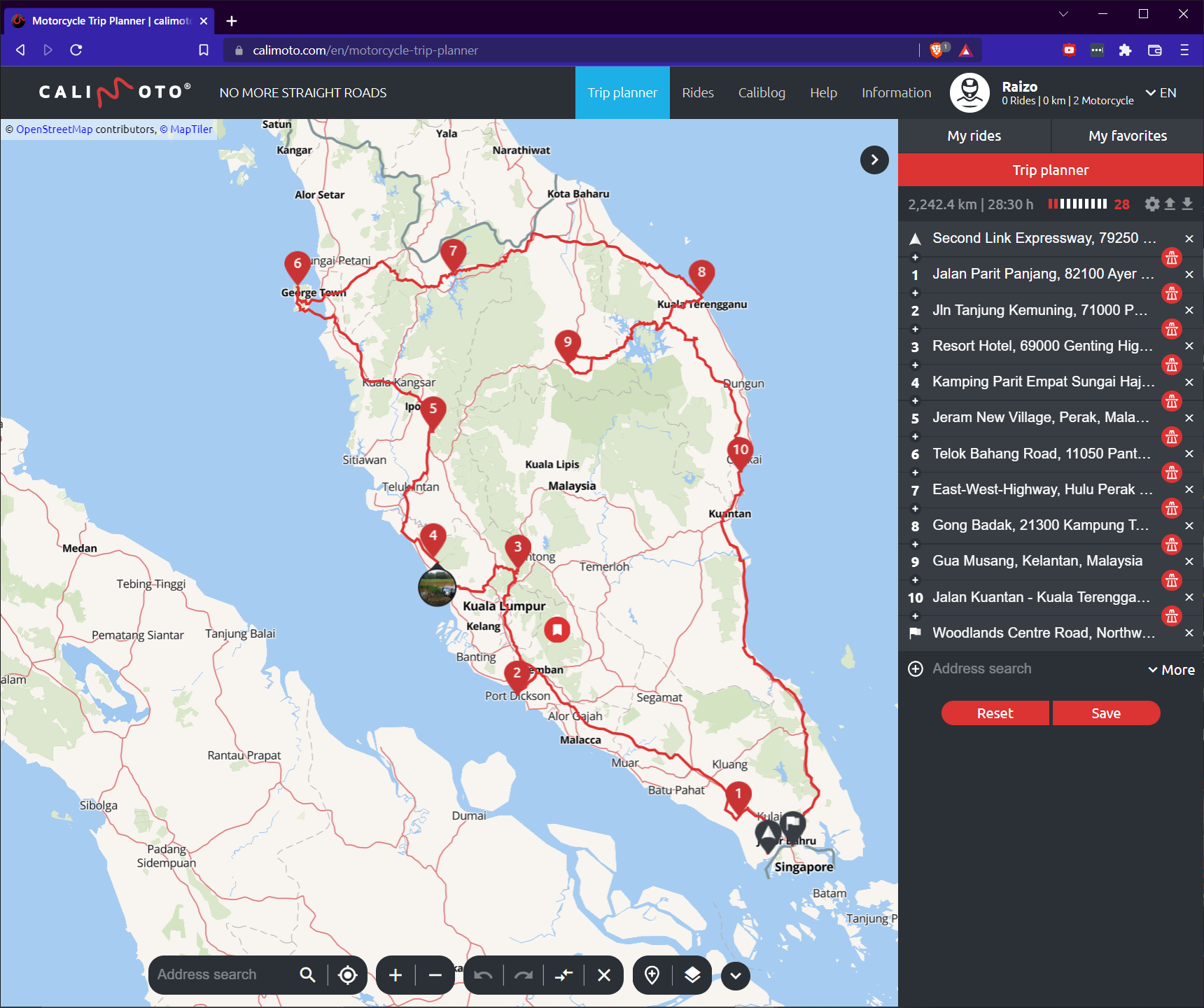Open the Rides menu item

click(x=698, y=92)
